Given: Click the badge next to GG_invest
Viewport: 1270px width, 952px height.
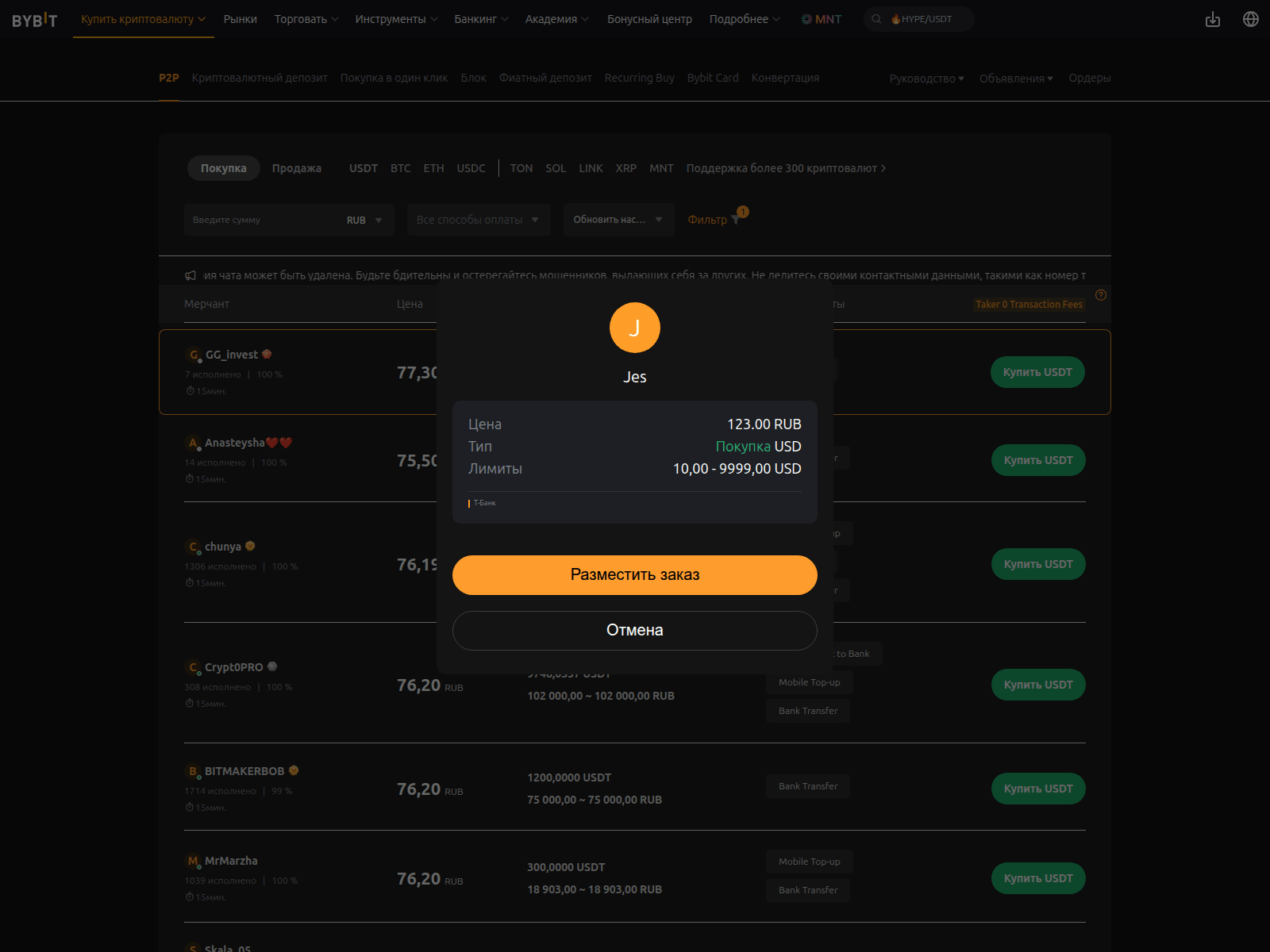Looking at the screenshot, I should tap(267, 354).
